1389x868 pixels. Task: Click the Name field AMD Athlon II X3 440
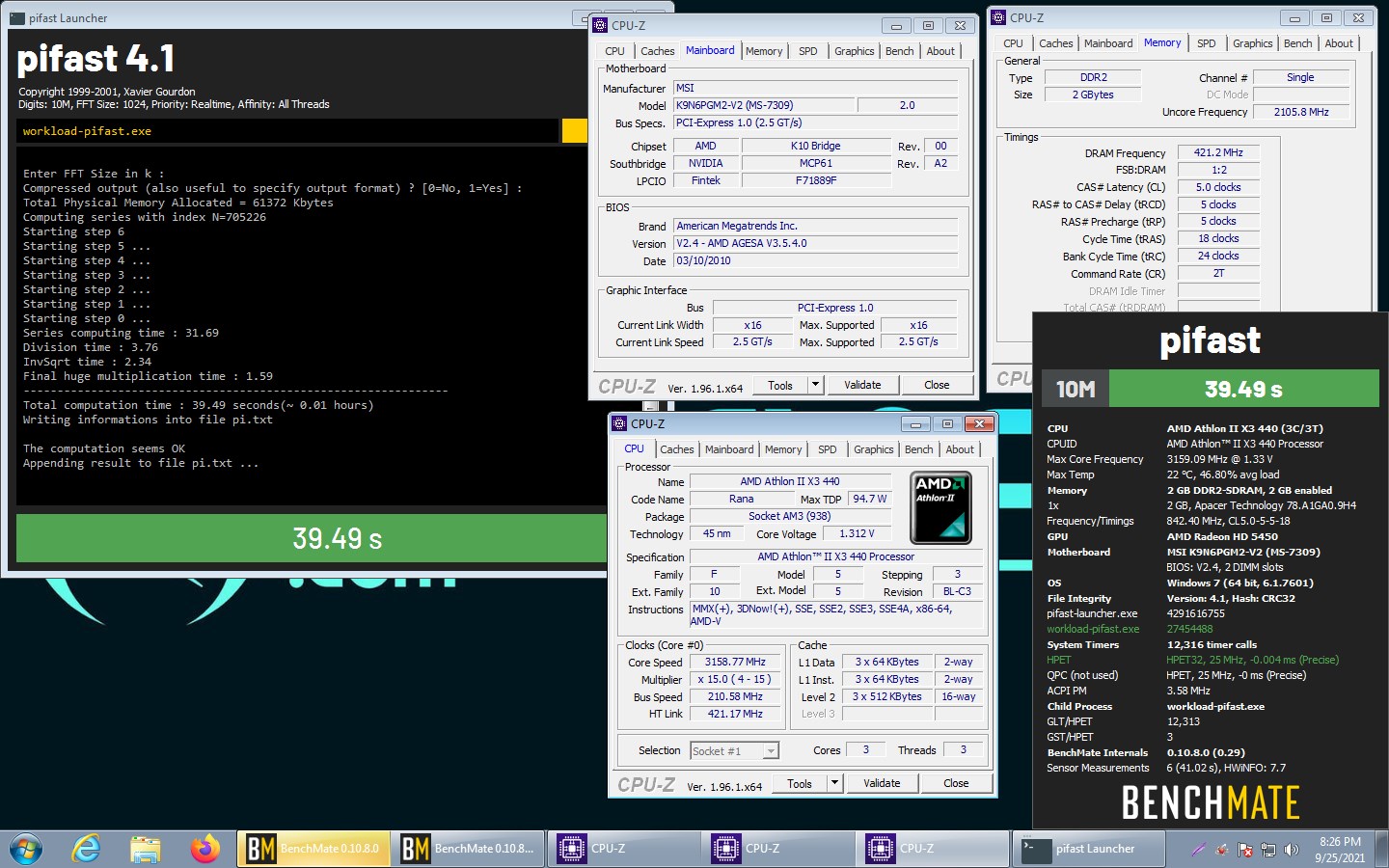(790, 481)
